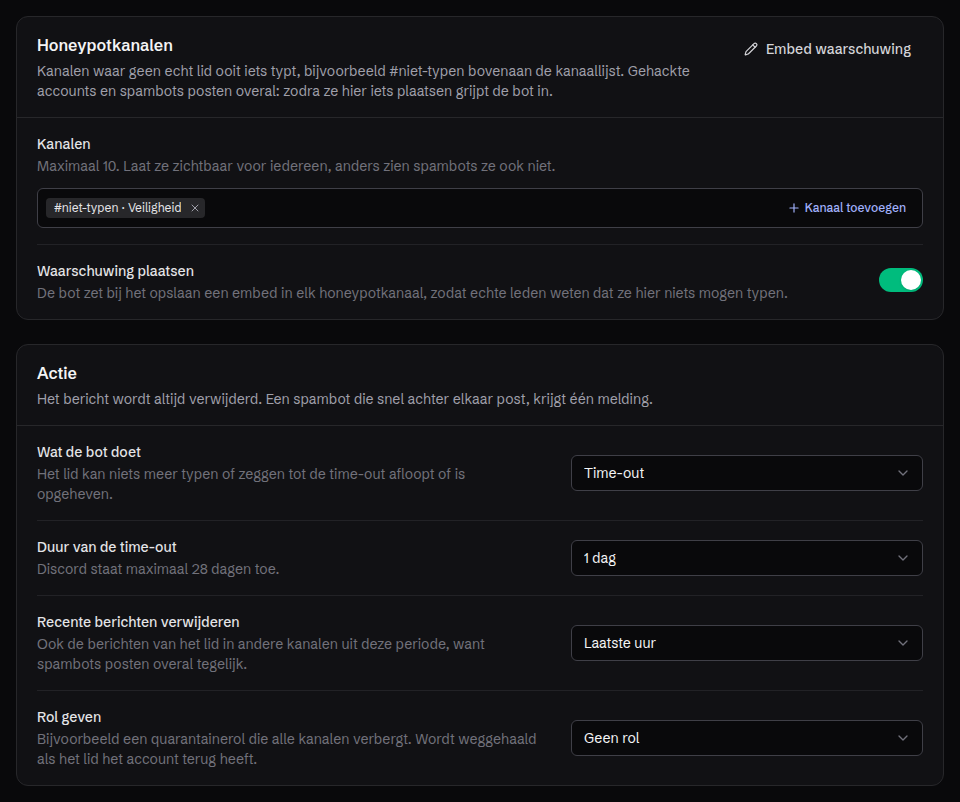
Task: Click the Honeypotkanalen heading
Action: pos(105,46)
